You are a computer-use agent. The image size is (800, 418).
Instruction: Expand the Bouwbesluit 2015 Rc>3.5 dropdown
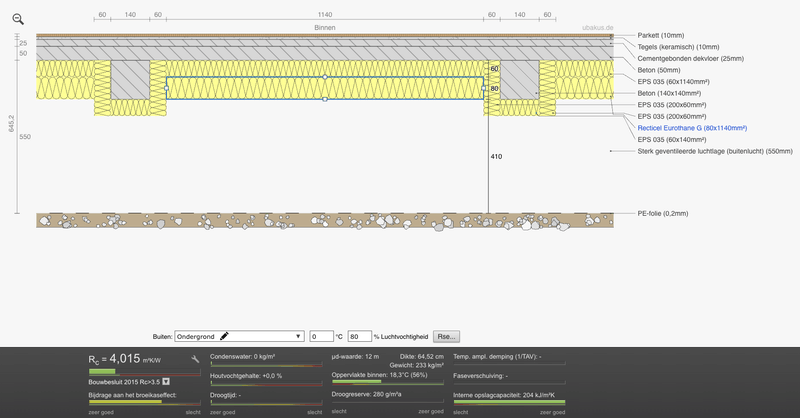pyautogui.click(x=166, y=381)
